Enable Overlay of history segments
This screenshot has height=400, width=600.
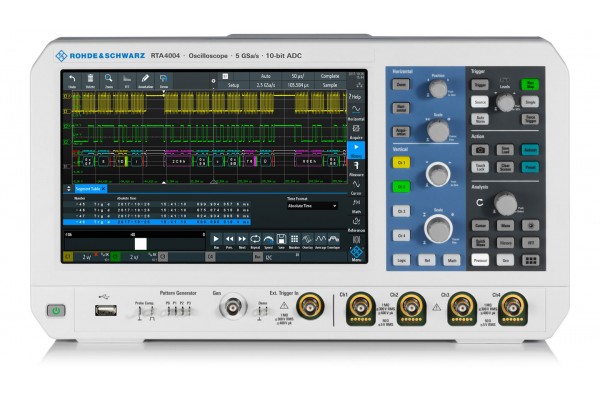pos(307,241)
